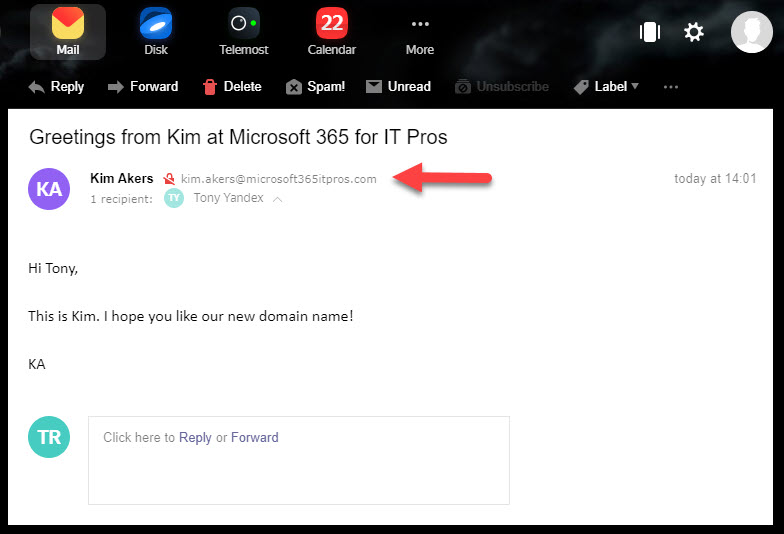784x534 pixels.
Task: Collapse the recipient details chevron
Action: coord(278,199)
